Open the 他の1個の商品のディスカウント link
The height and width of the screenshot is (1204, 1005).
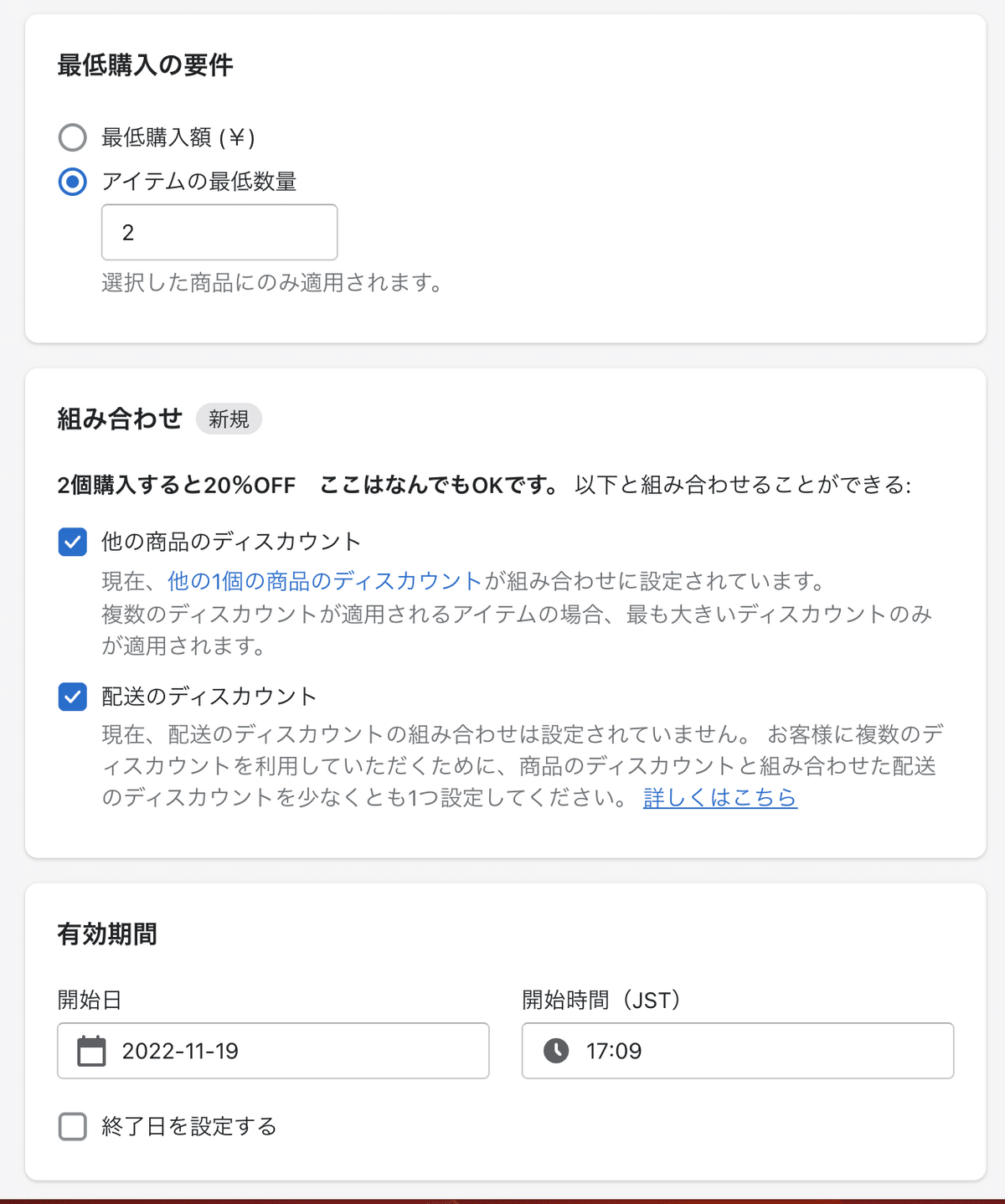(x=325, y=581)
